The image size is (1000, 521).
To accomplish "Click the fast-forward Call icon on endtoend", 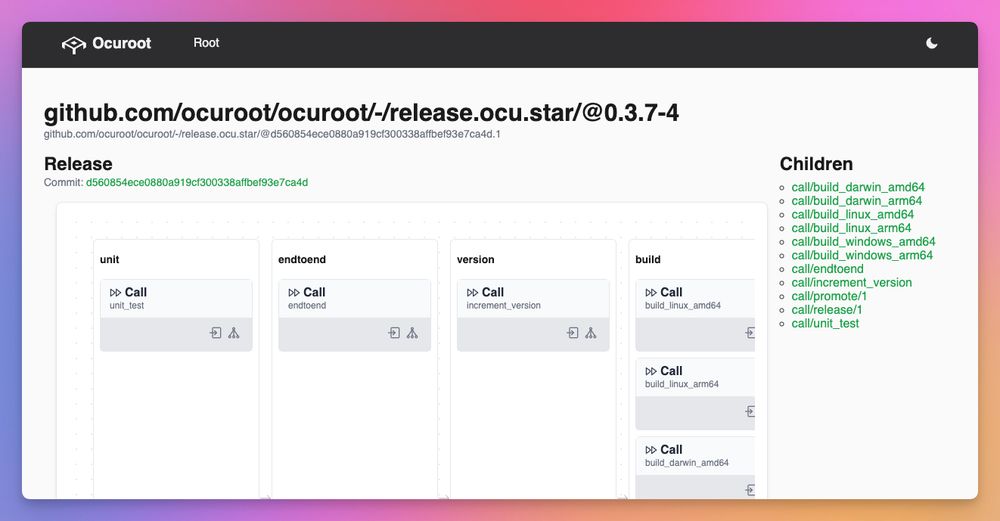I will coord(294,293).
